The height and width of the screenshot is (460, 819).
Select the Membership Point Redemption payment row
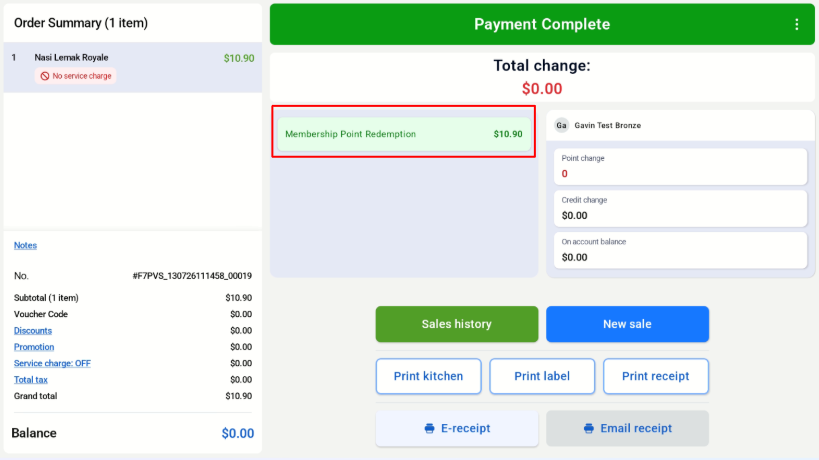[404, 134]
